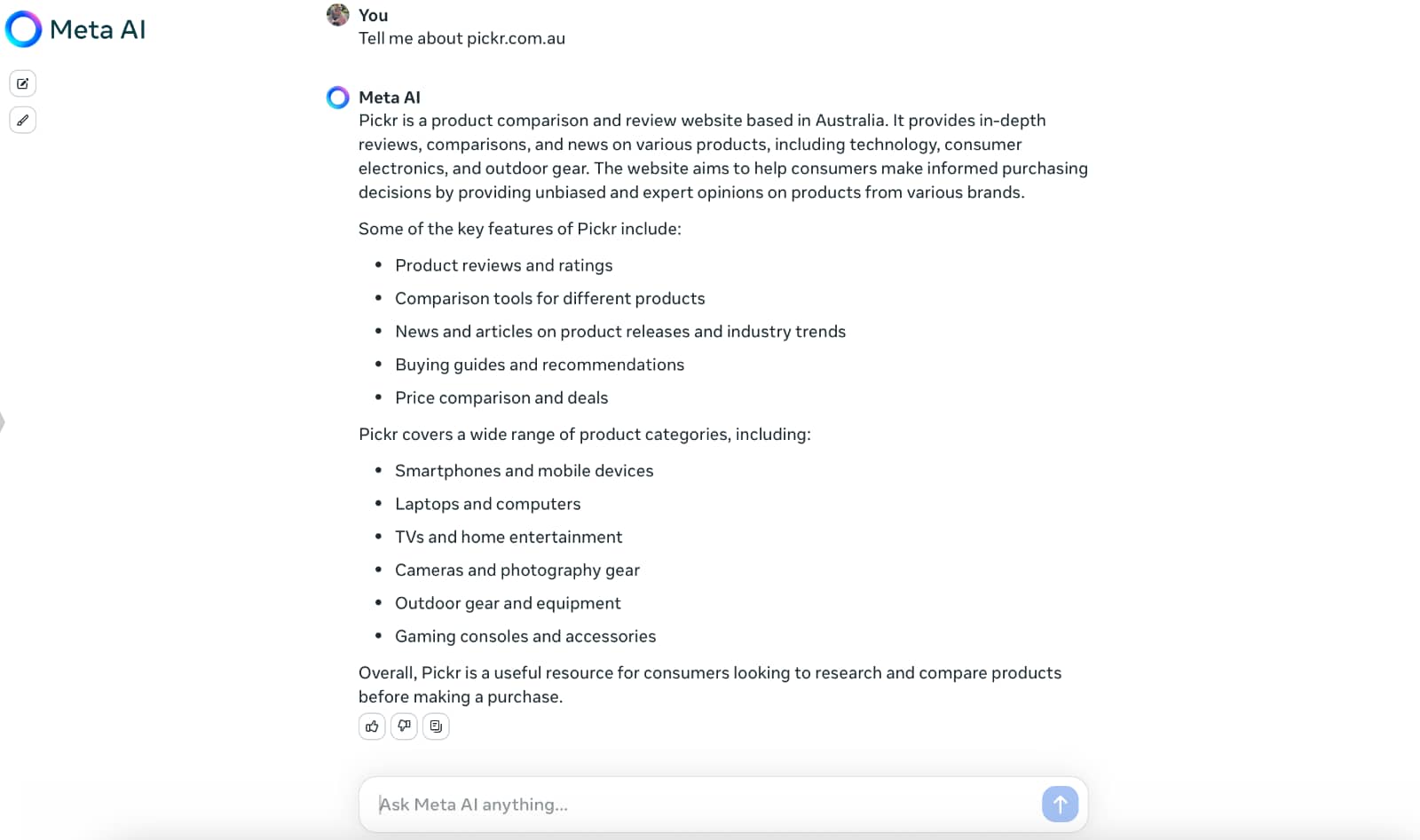Click the "Smartphones and mobile devices" bullet
1420x840 pixels.
point(524,471)
